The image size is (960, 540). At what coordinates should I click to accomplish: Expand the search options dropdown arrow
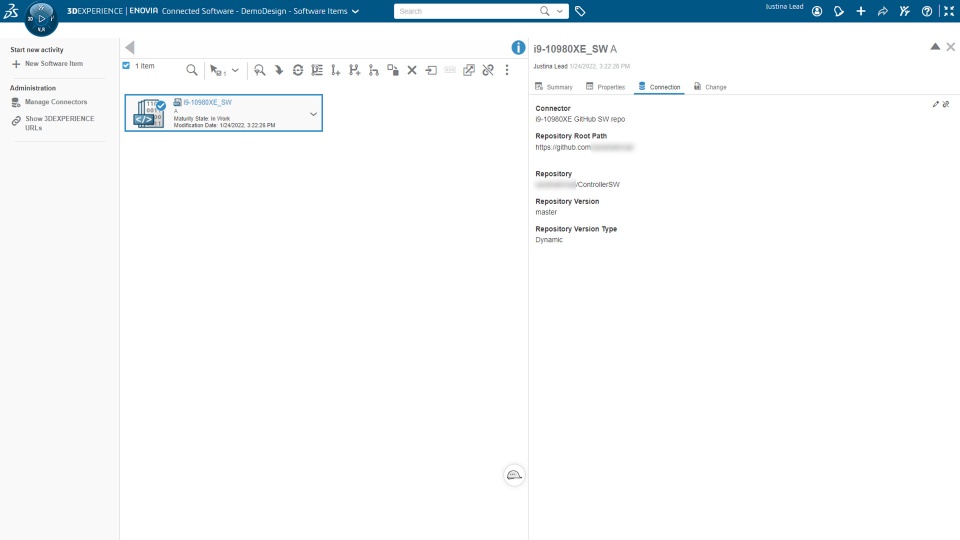tap(560, 11)
